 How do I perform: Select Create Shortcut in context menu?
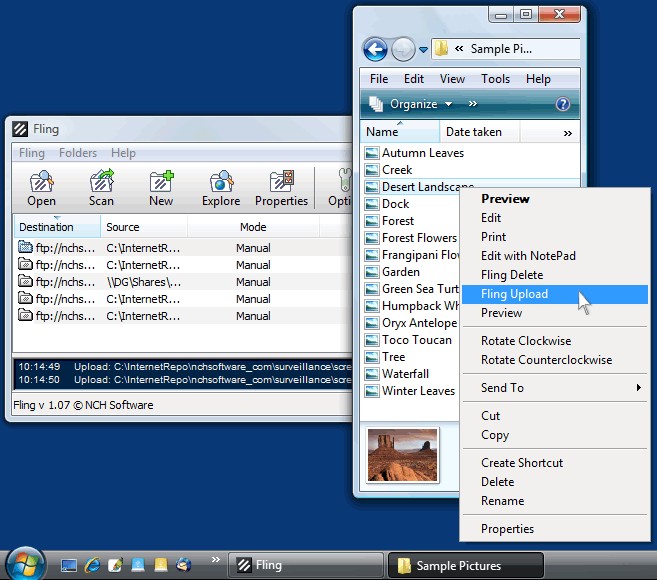point(555,463)
